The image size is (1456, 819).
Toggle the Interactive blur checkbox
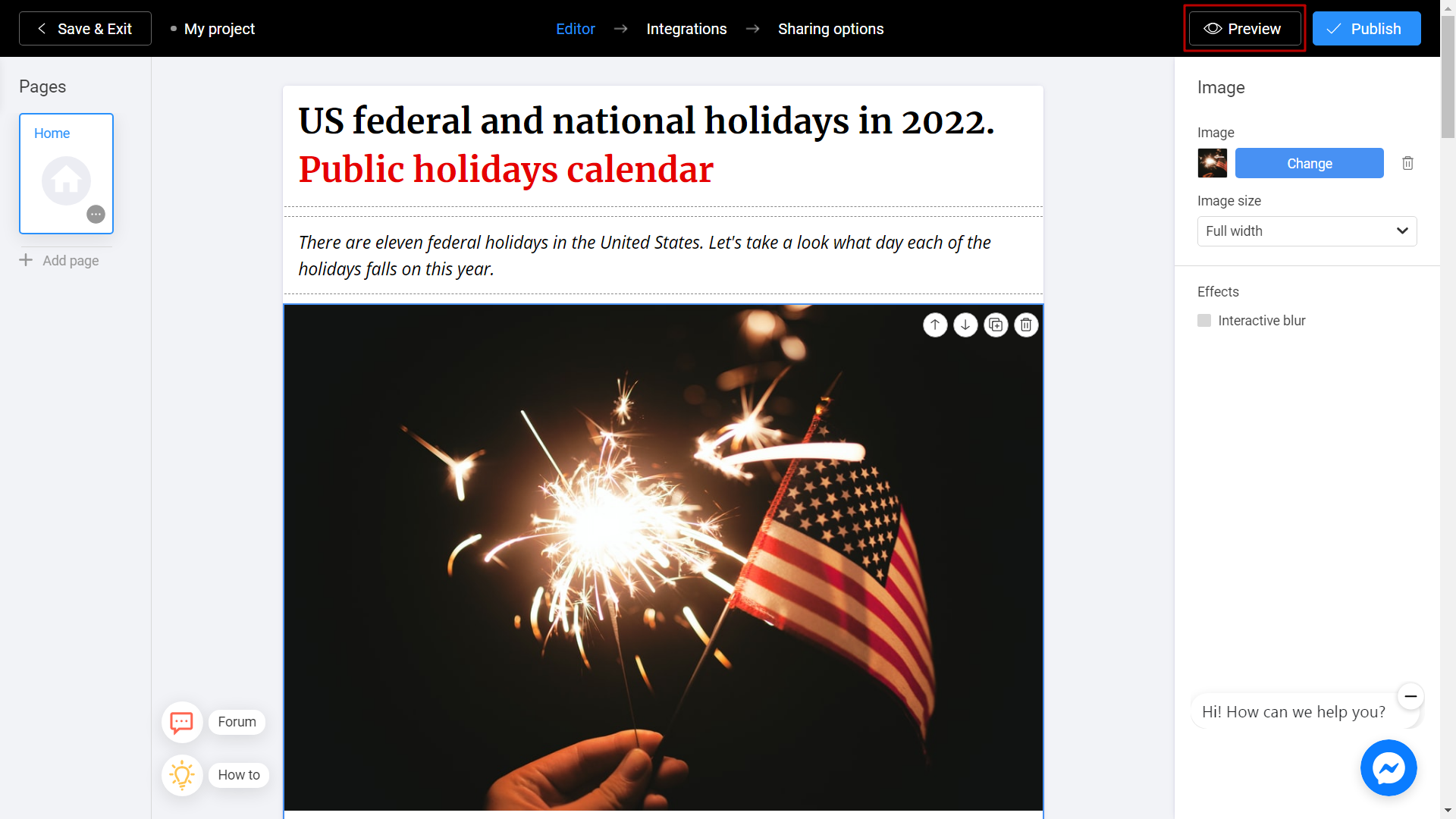tap(1204, 321)
